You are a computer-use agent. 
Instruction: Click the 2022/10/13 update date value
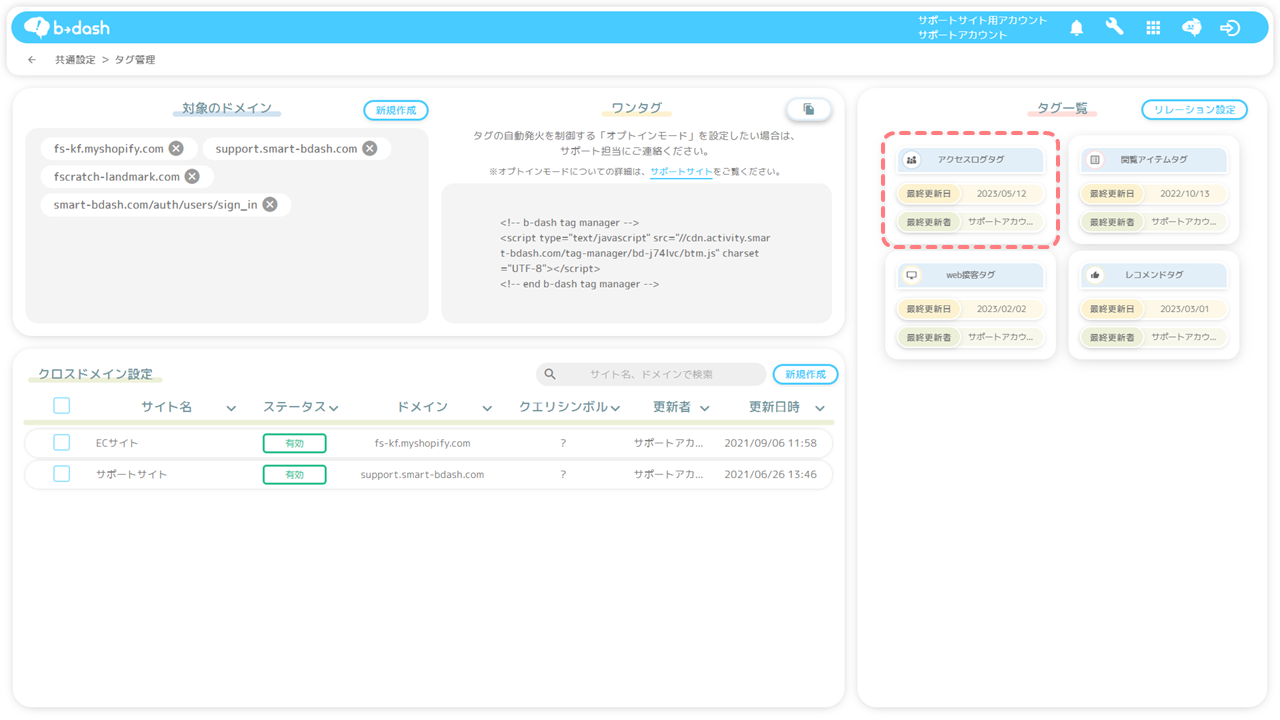[1185, 194]
